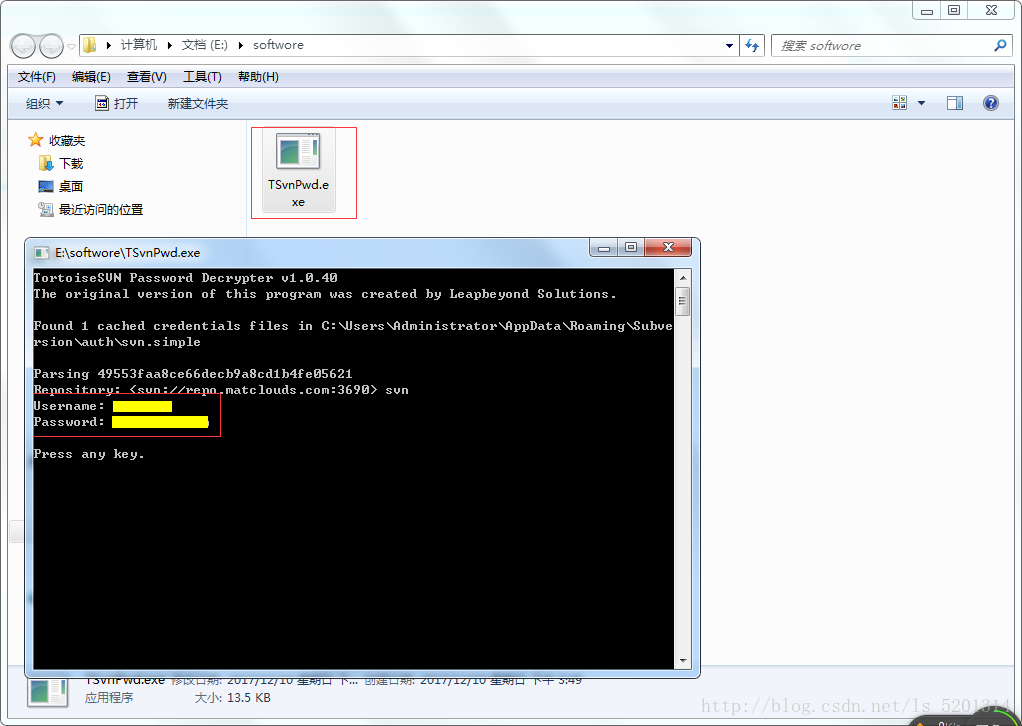Click the console vertical scrollbar thumb
This screenshot has width=1022, height=726.
[x=682, y=301]
